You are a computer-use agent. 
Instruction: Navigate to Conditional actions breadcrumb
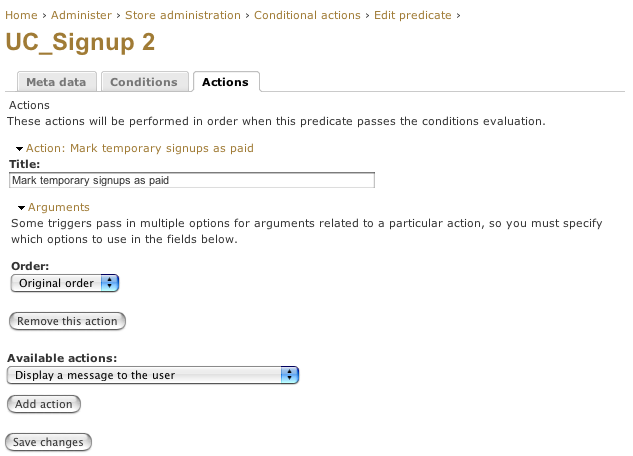pos(307,15)
